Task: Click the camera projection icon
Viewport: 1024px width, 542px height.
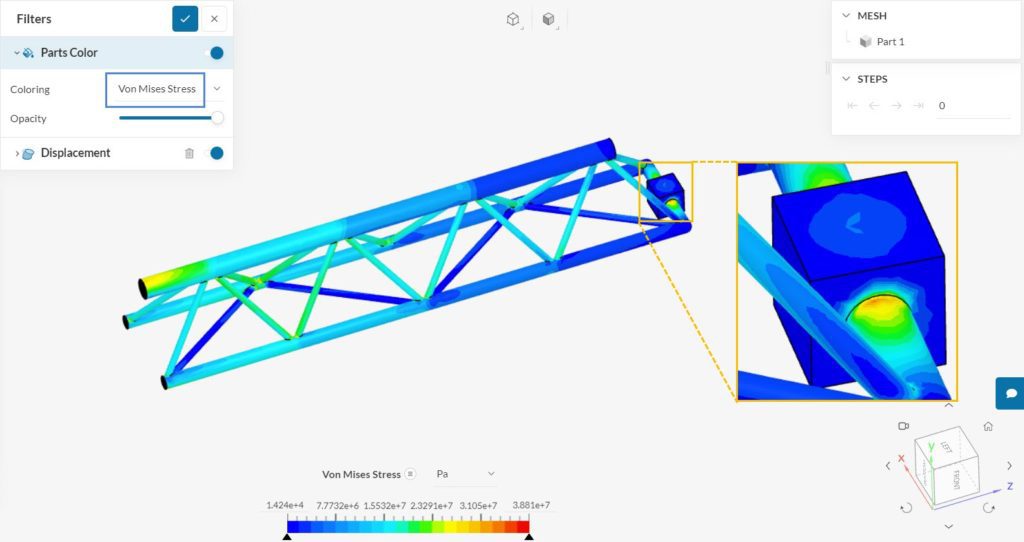Action: [903, 426]
